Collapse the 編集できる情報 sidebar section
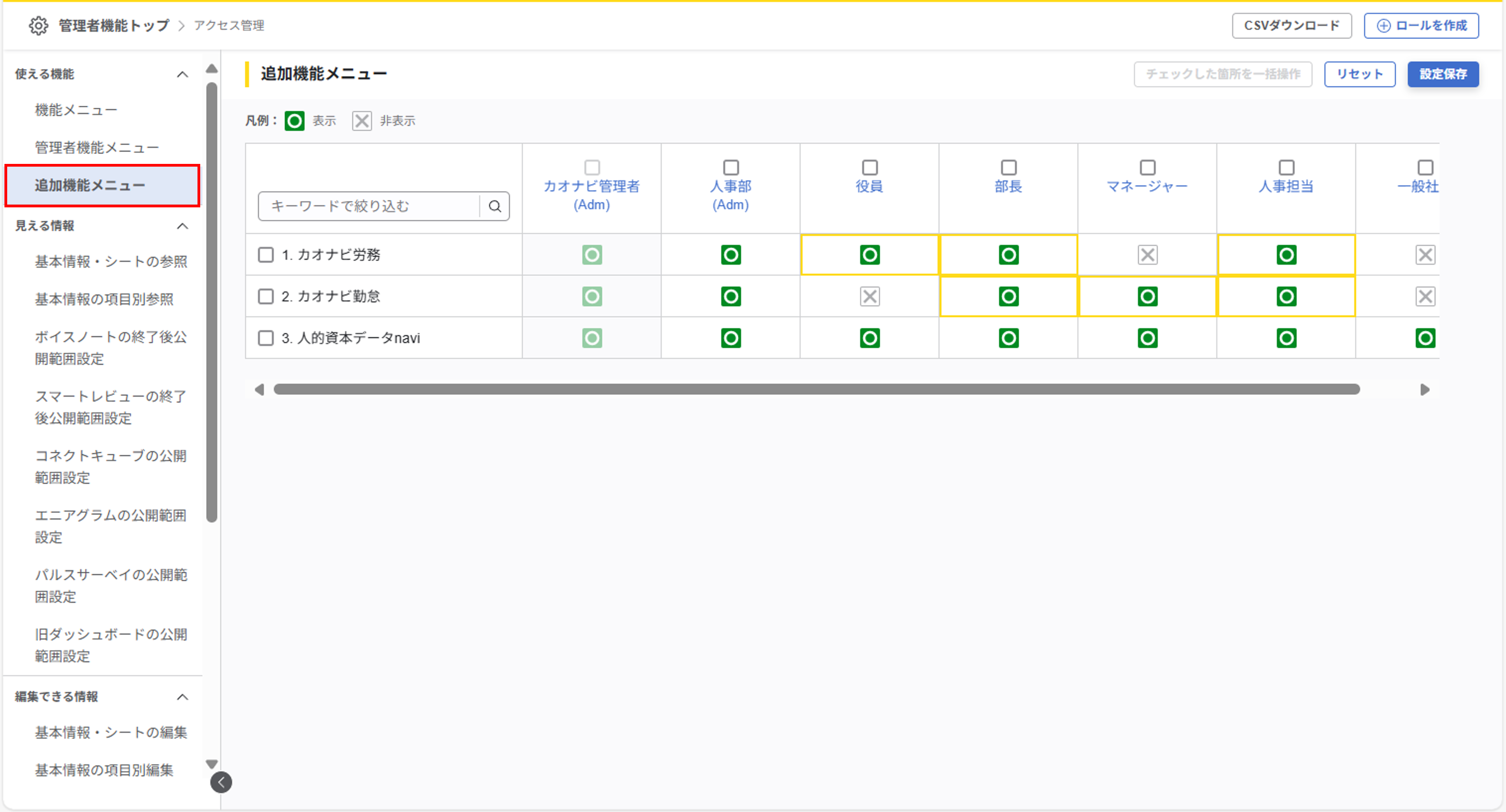1506x812 pixels. pyautogui.click(x=182, y=697)
